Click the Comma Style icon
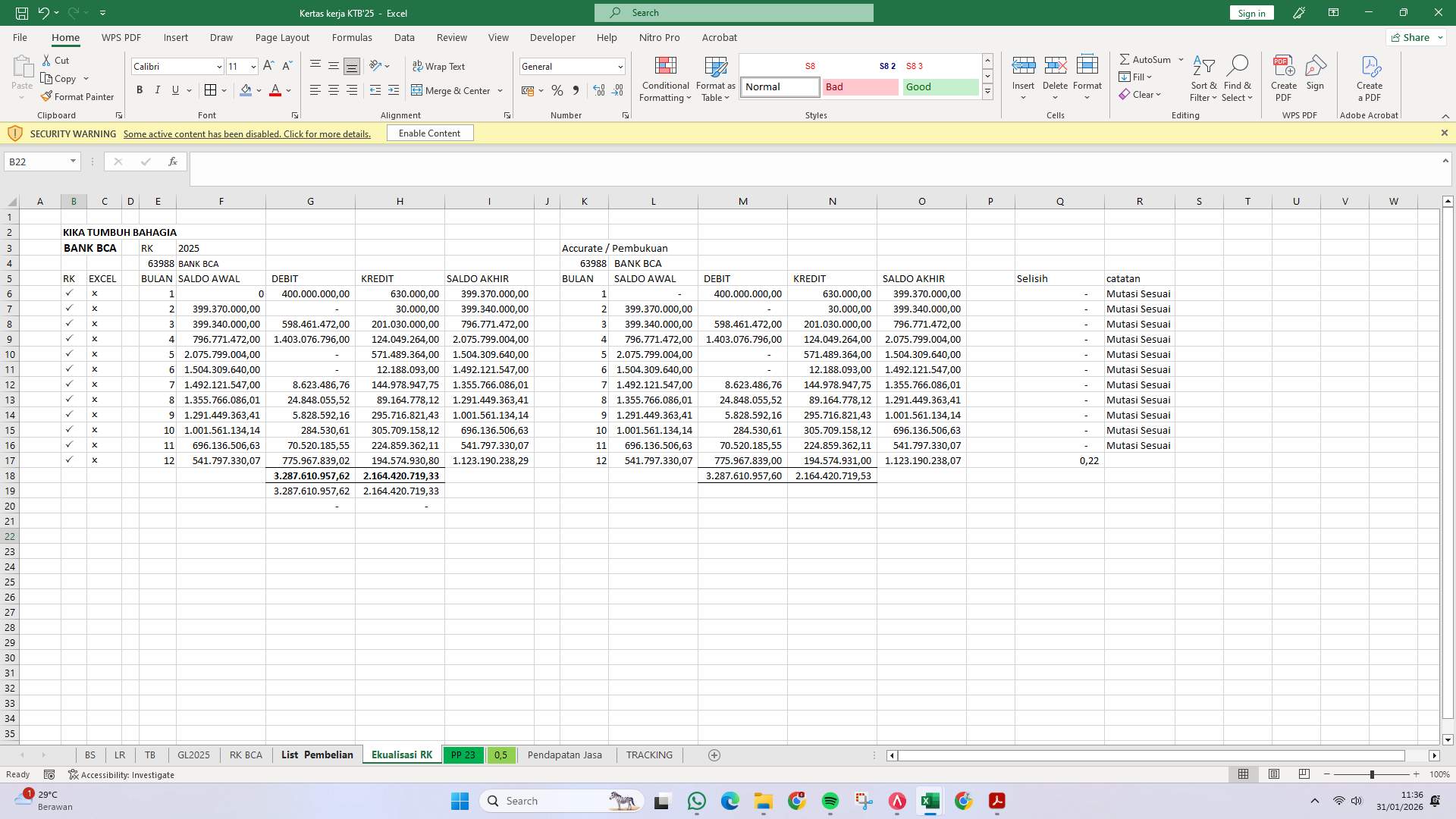 click(576, 90)
